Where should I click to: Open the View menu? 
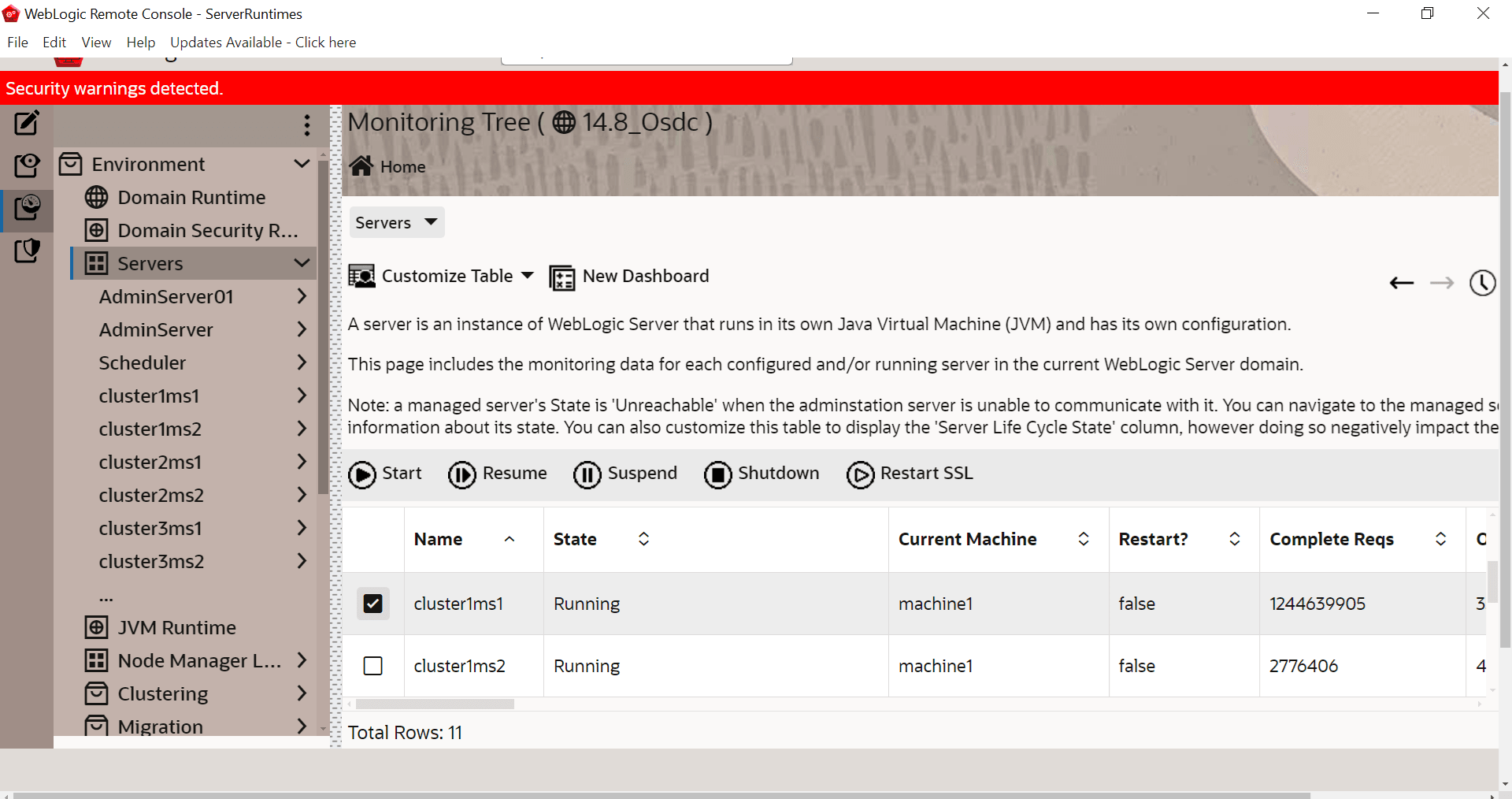click(96, 43)
